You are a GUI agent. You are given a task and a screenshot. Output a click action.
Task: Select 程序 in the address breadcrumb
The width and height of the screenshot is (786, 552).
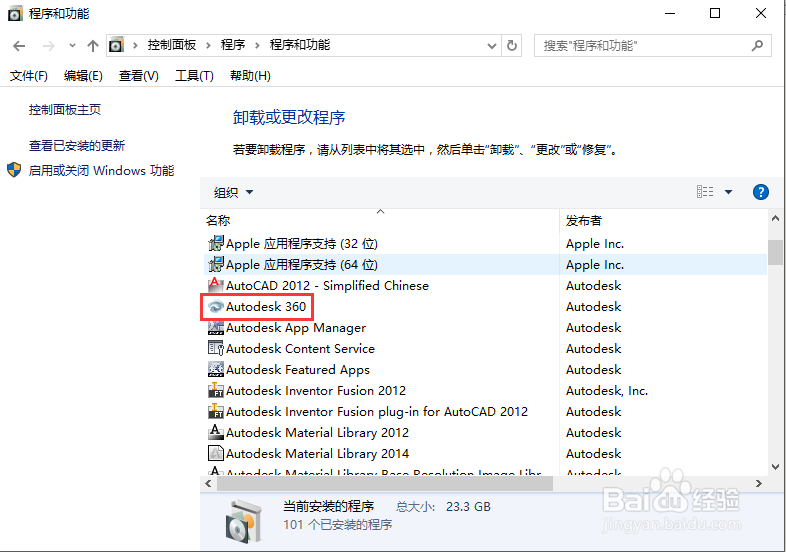click(233, 45)
